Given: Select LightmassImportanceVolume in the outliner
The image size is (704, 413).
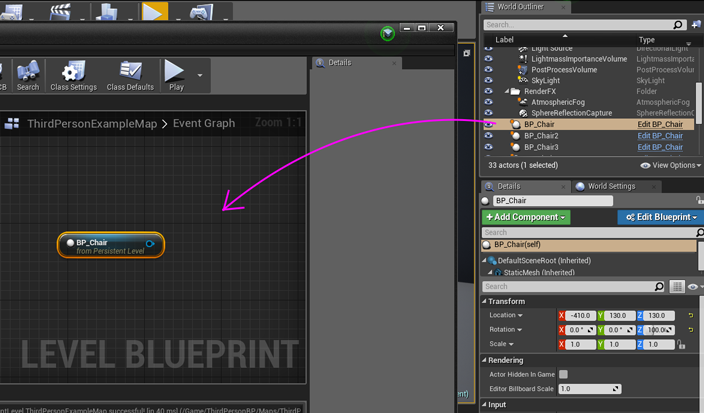Looking at the screenshot, I should point(579,59).
